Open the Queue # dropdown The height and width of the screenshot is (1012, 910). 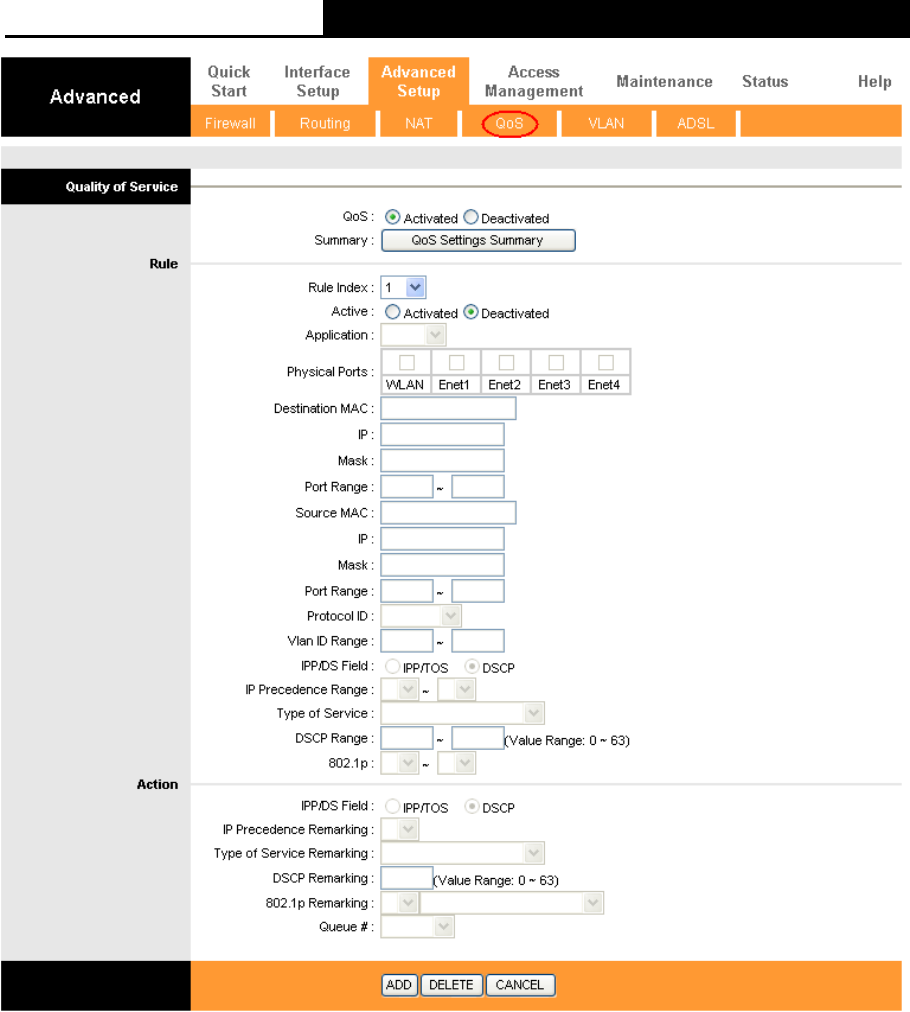[418, 927]
